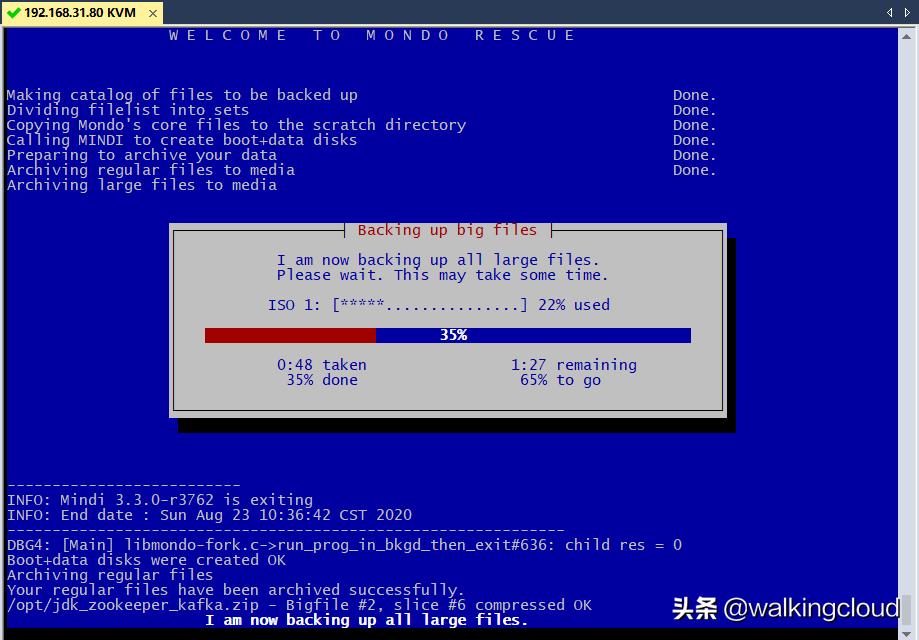Screen dimensions: 919x640
Task: Click the right tab-scroll arrow
Action: tap(908, 13)
